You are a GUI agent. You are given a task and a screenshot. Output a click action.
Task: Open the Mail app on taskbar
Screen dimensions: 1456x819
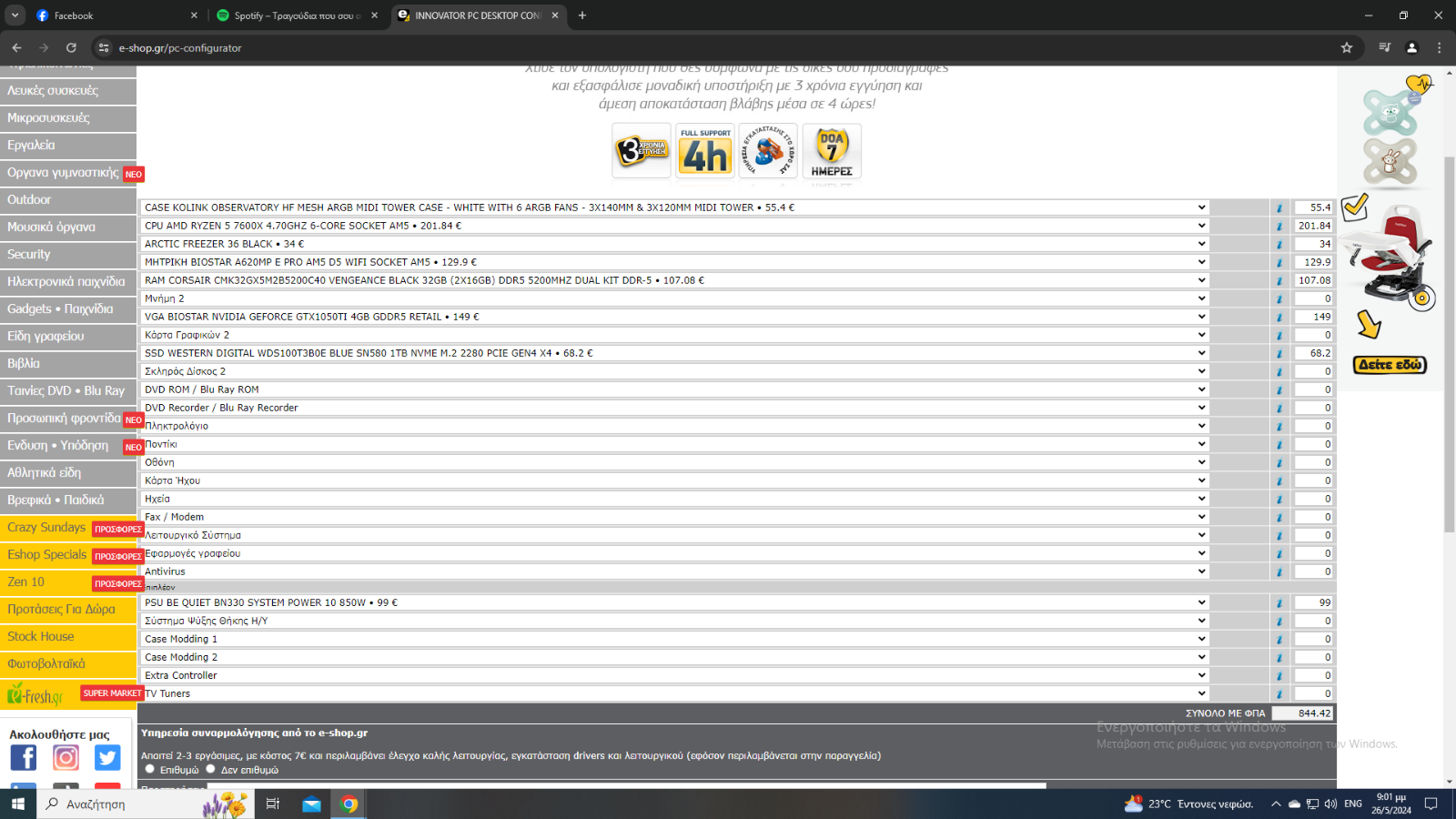311,804
